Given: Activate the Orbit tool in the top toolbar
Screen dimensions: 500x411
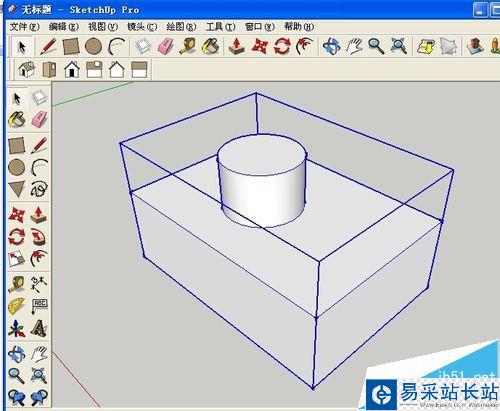Looking at the screenshot, I should pos(331,46).
